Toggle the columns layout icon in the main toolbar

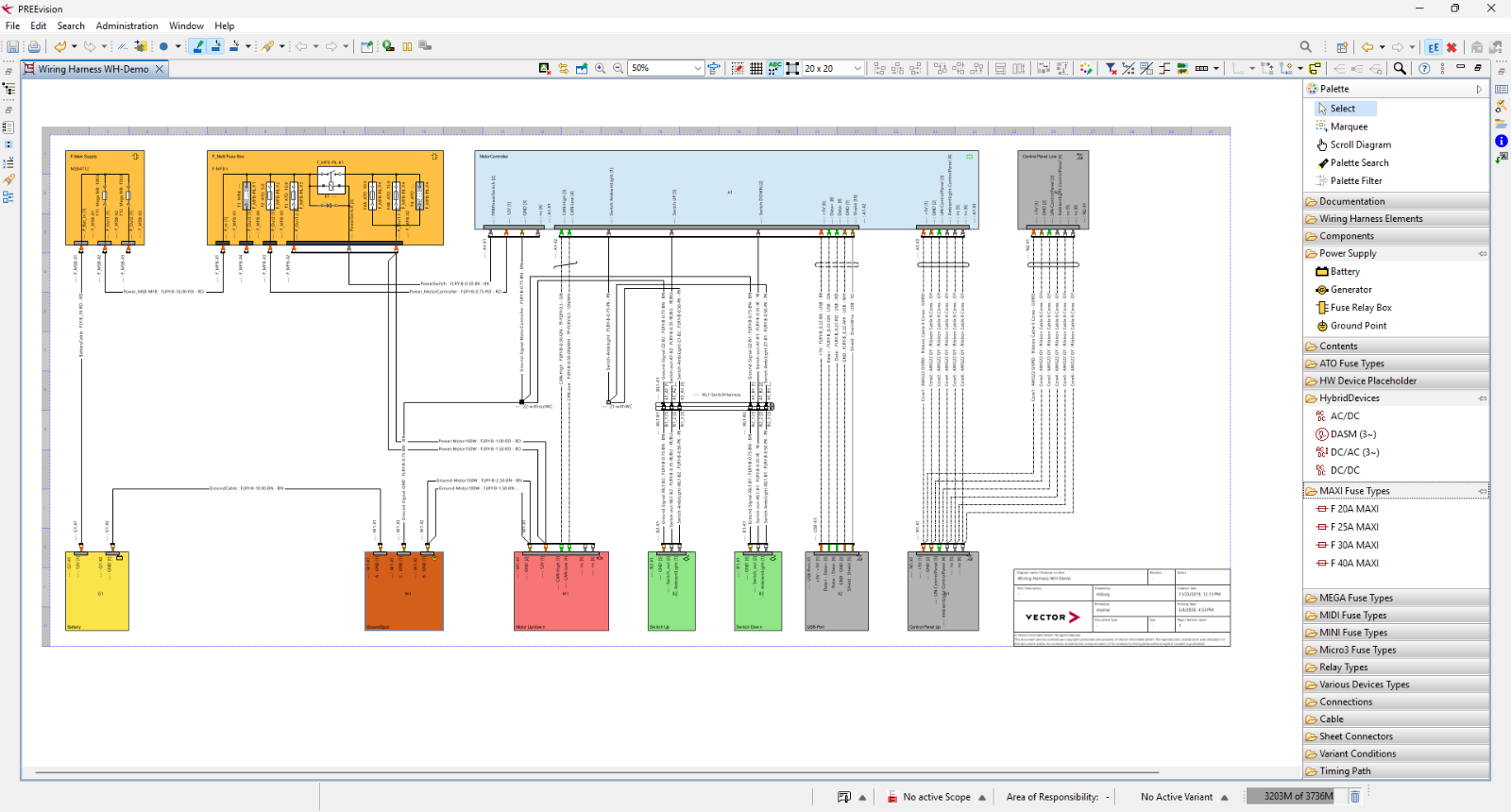(407, 46)
